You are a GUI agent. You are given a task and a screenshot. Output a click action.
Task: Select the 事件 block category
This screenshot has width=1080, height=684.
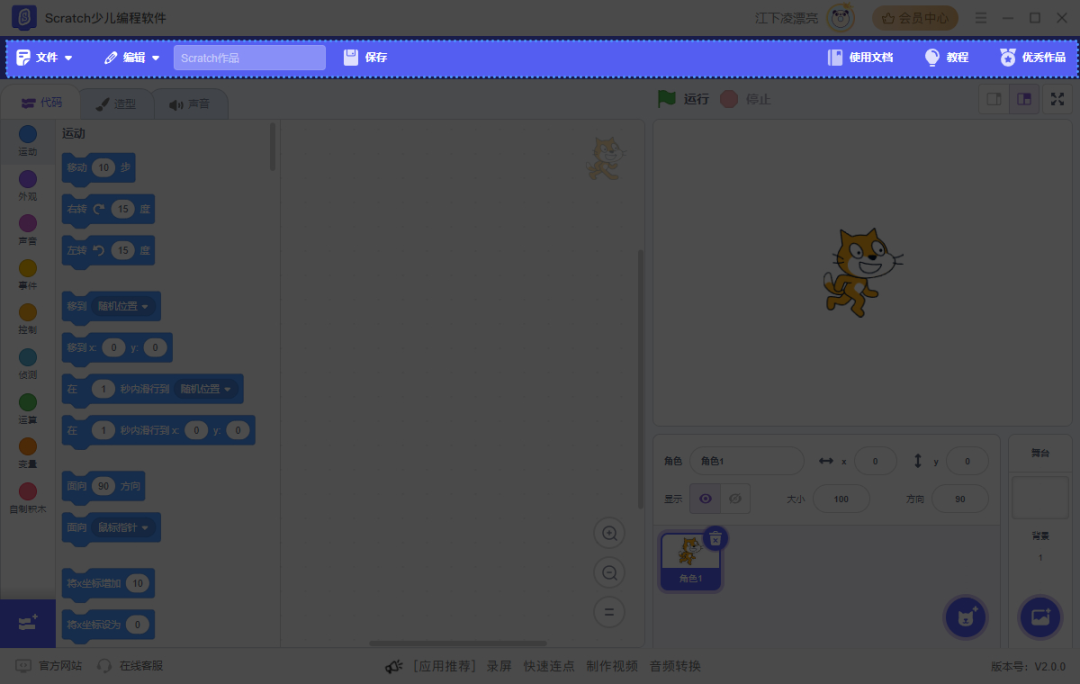tap(28, 275)
